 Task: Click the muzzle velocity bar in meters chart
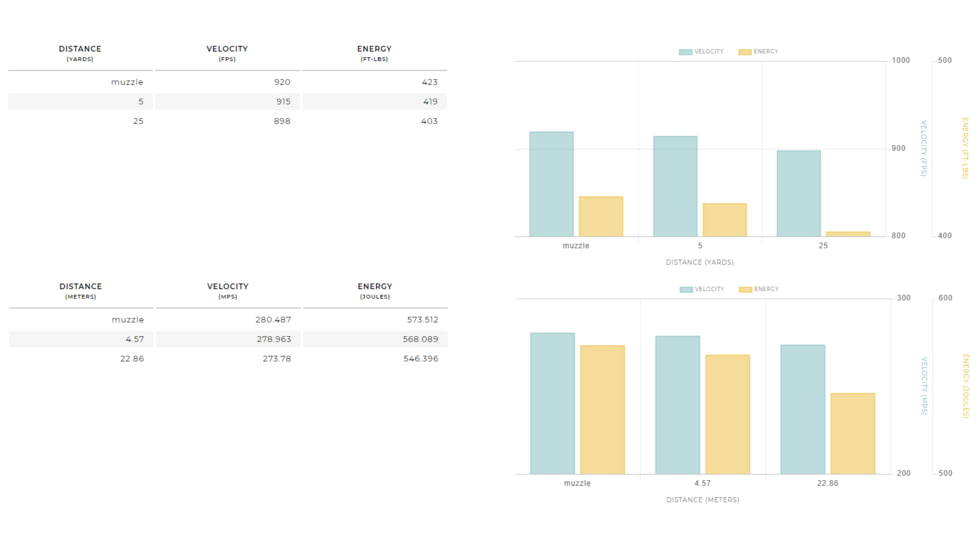[x=552, y=404]
